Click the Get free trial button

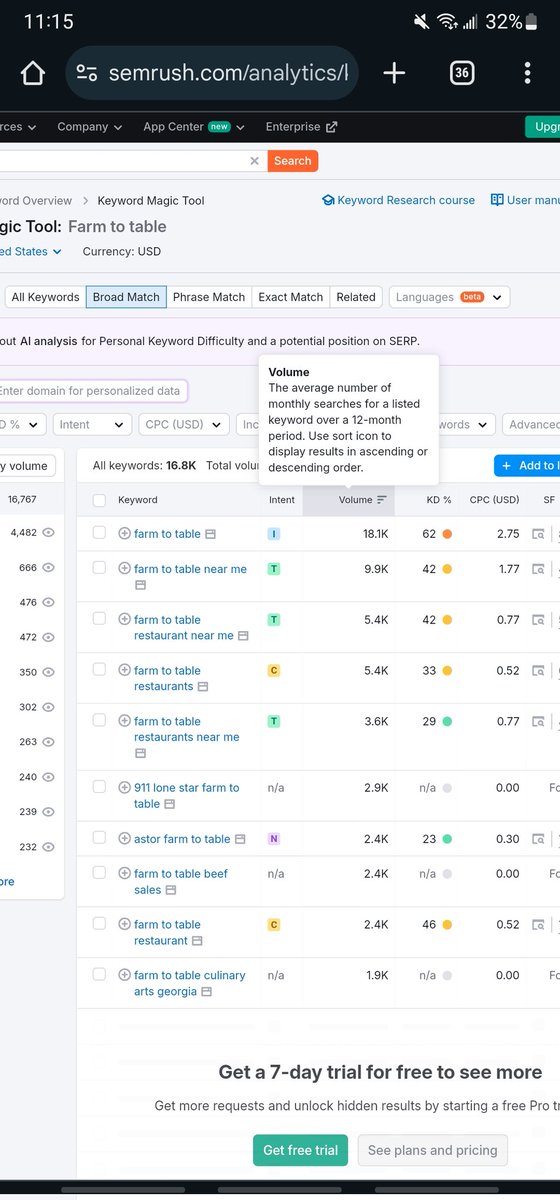pos(301,1151)
